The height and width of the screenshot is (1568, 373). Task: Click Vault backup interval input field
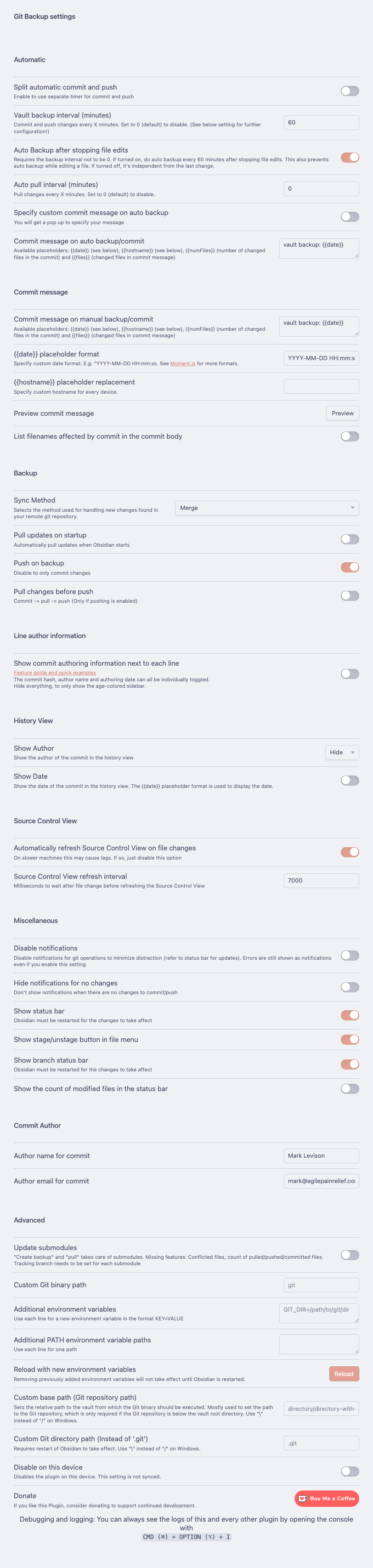click(x=321, y=122)
